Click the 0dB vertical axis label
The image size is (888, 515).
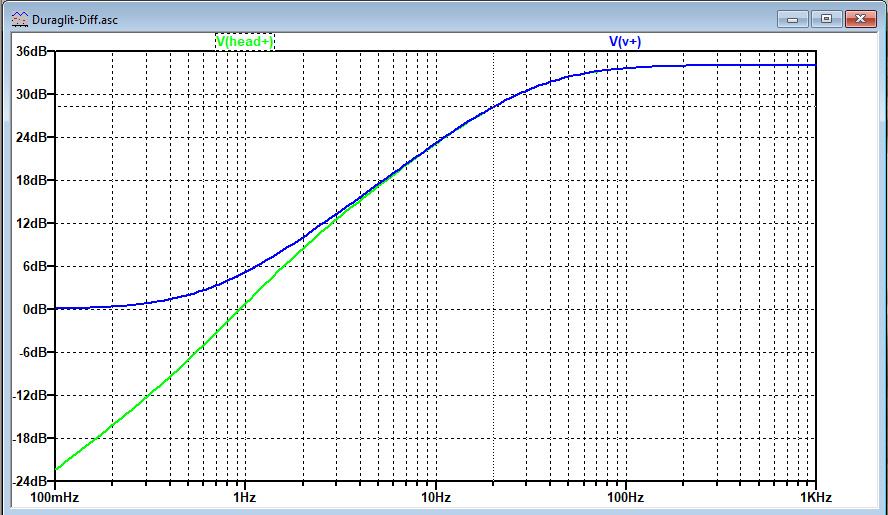click(35, 309)
